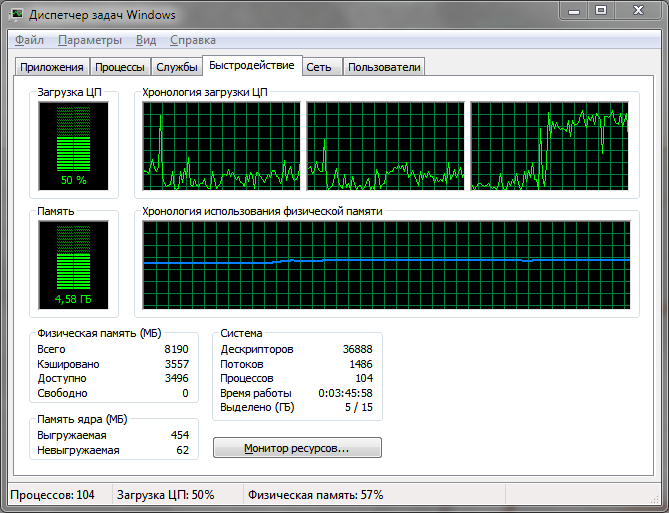The image size is (669, 513).
Task: Click status bar text Физическая память: 57%
Action: pyautogui.click(x=316, y=495)
